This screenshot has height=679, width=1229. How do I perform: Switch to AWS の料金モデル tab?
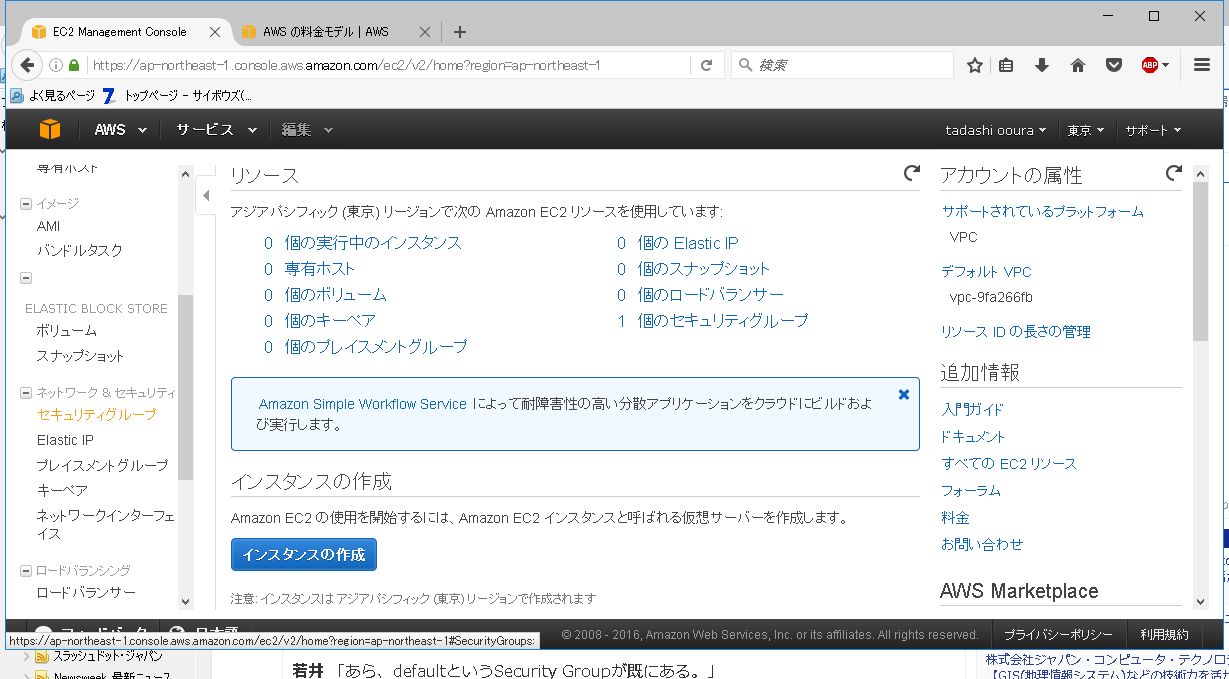click(x=327, y=32)
